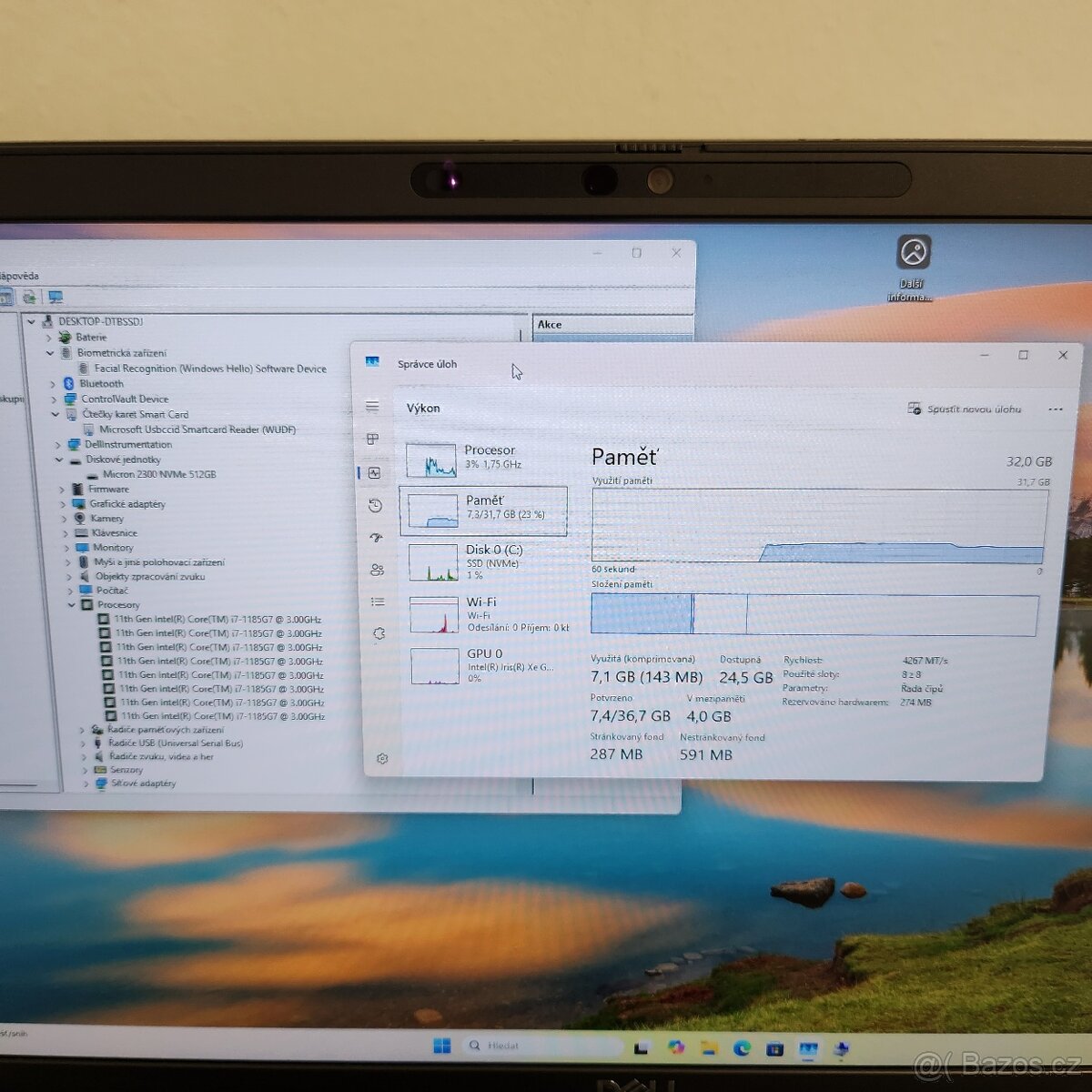
Task: Open the three-dot menu in Správce úloh
Action: [x=1054, y=409]
